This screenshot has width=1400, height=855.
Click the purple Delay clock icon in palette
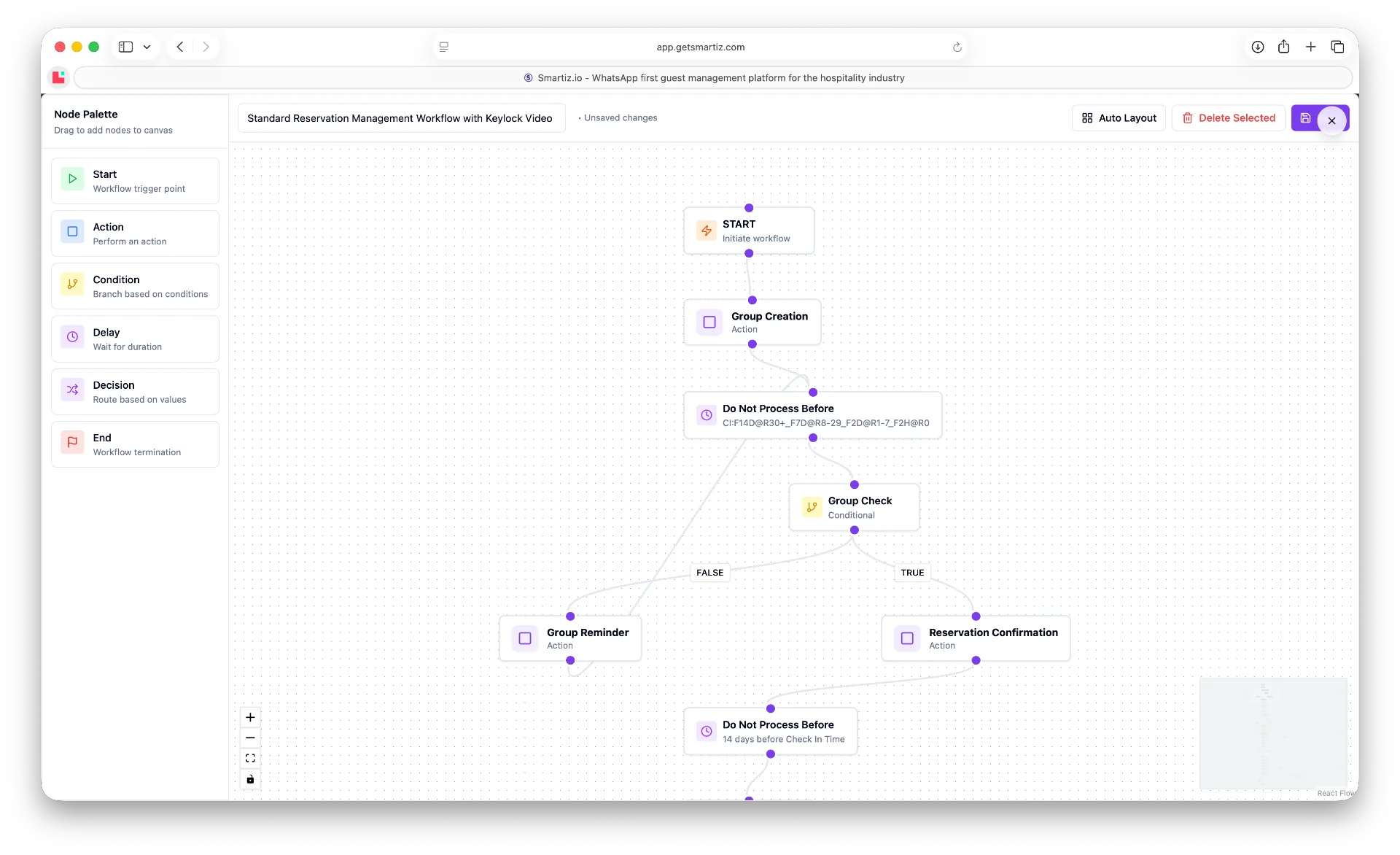pyautogui.click(x=72, y=337)
